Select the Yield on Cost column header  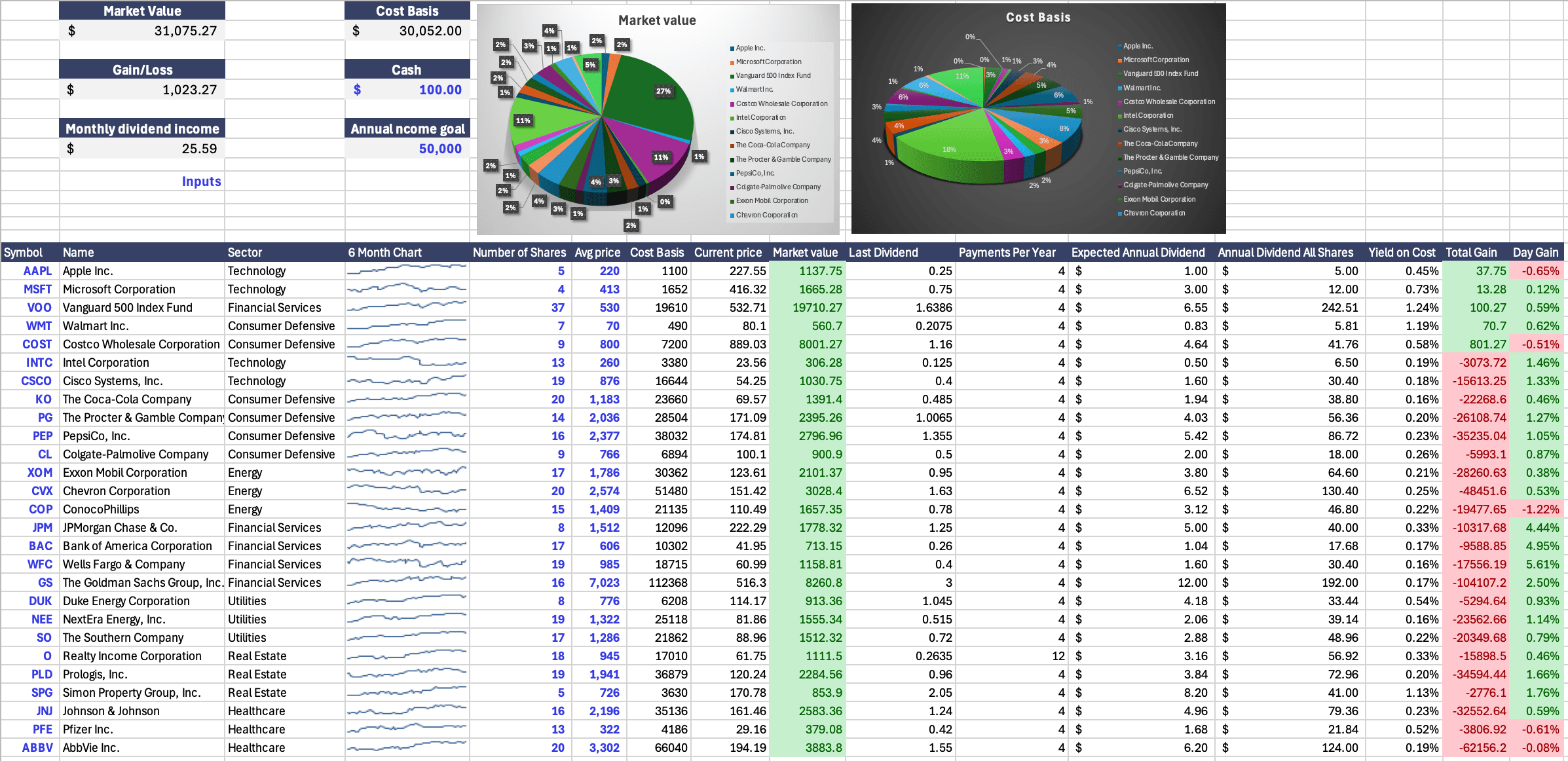coord(1401,252)
